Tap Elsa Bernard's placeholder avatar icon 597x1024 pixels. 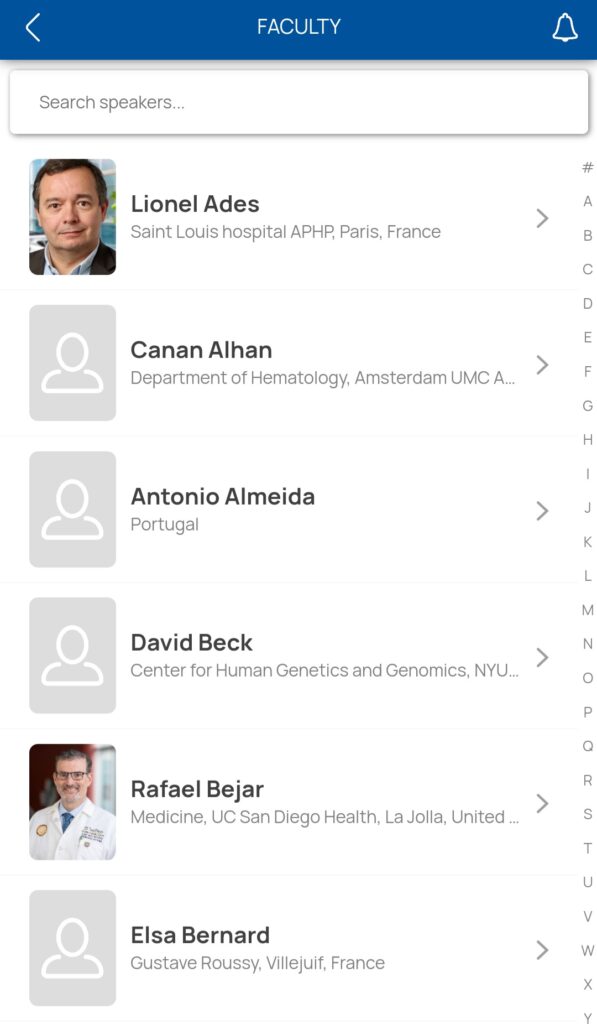tap(73, 948)
